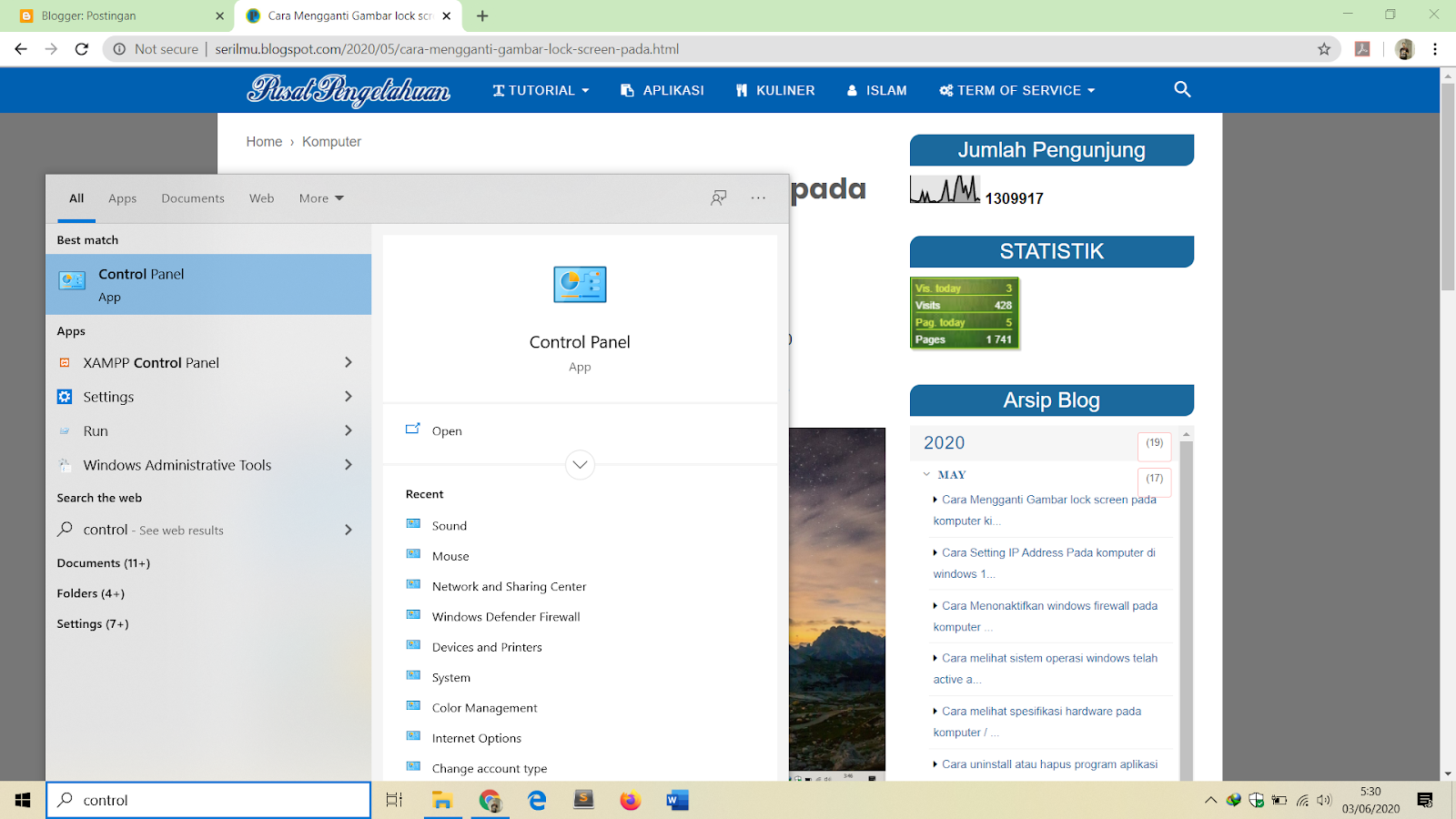Open Chrome three-dot menu
This screenshot has height=819, width=1456.
point(1435,49)
